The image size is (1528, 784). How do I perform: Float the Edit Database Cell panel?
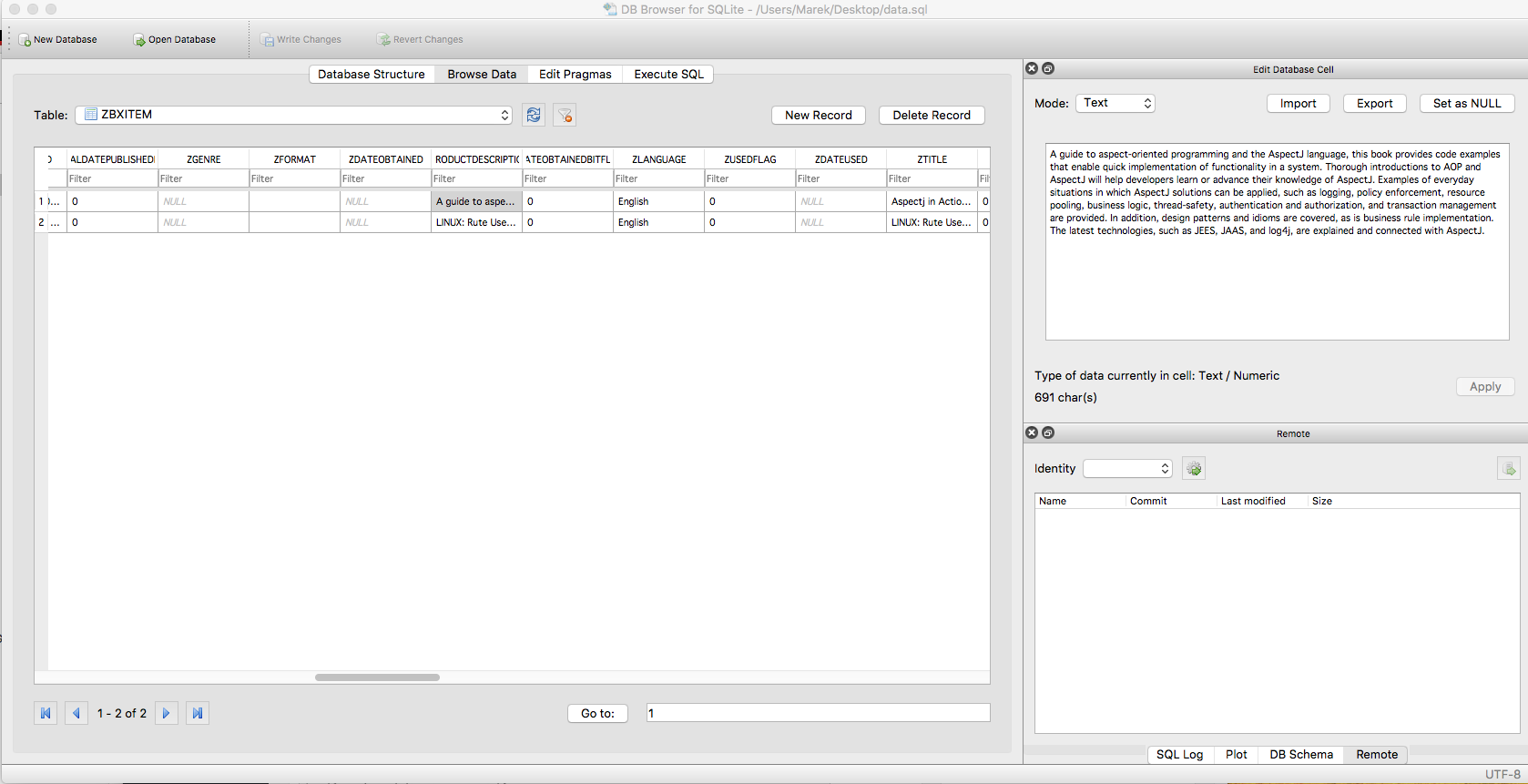1048,68
